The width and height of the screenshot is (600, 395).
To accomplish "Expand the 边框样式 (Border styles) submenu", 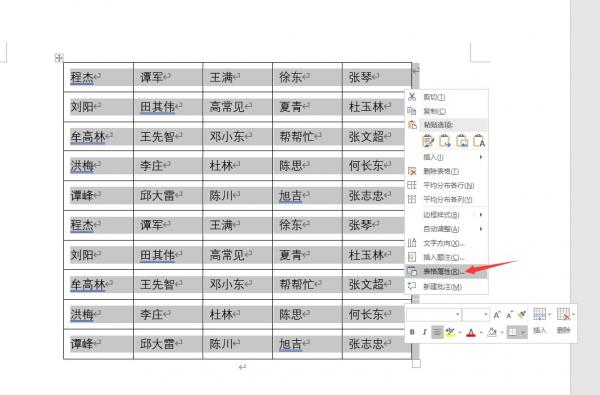I will coord(446,215).
